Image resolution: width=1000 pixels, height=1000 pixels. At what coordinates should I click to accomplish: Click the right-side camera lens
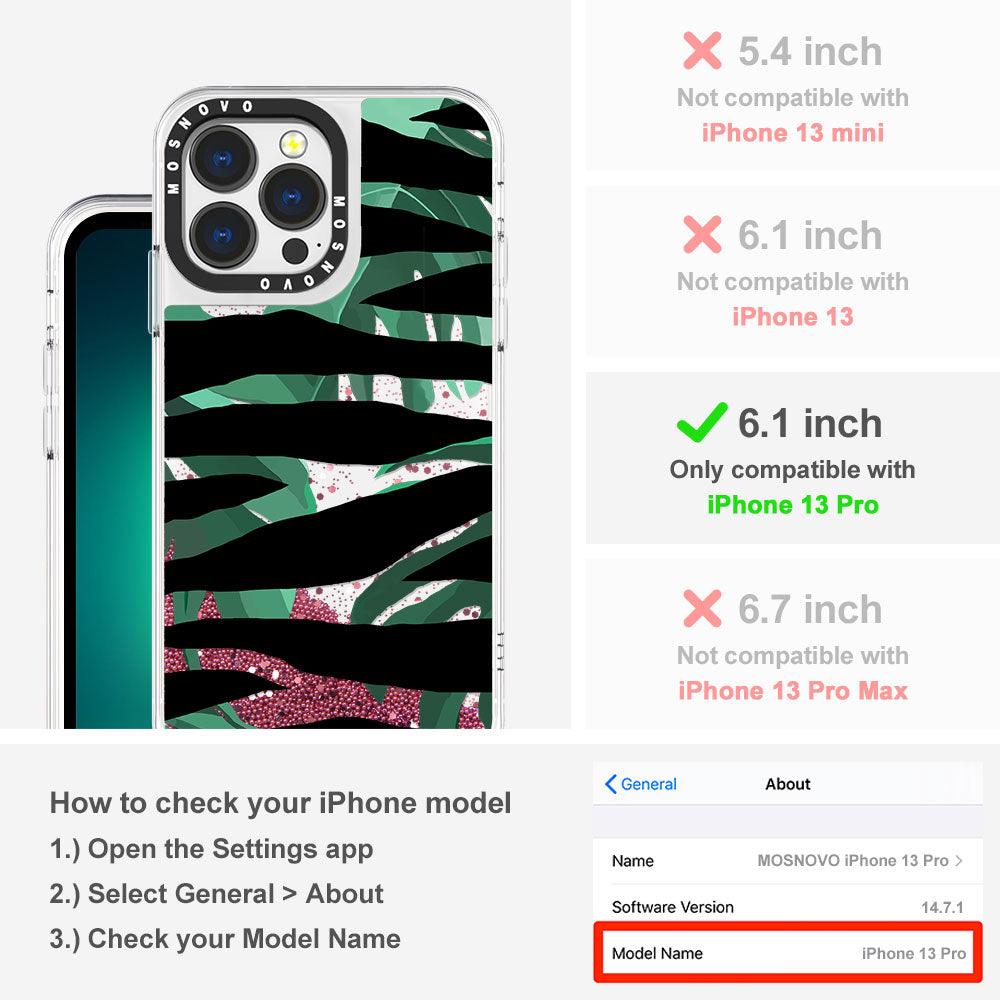tap(292, 197)
